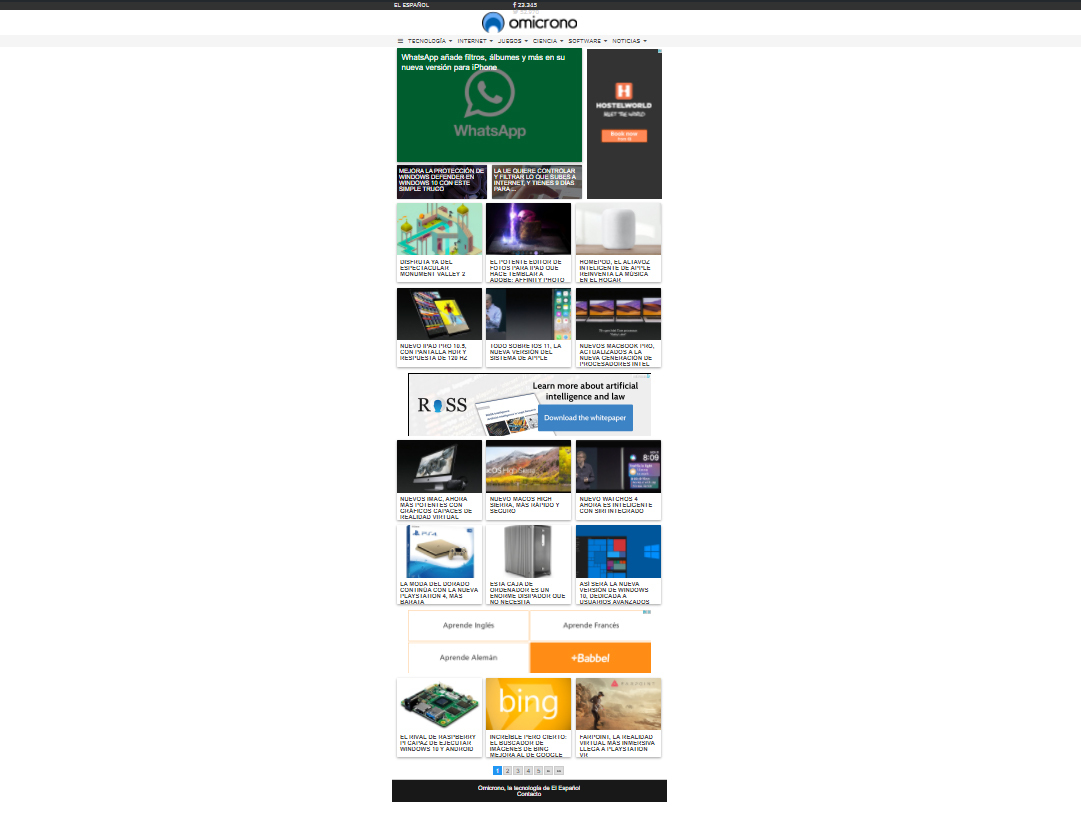Click the ROSS logo in the ad banner
Viewport: 1081px width, 816px height.
(442, 405)
